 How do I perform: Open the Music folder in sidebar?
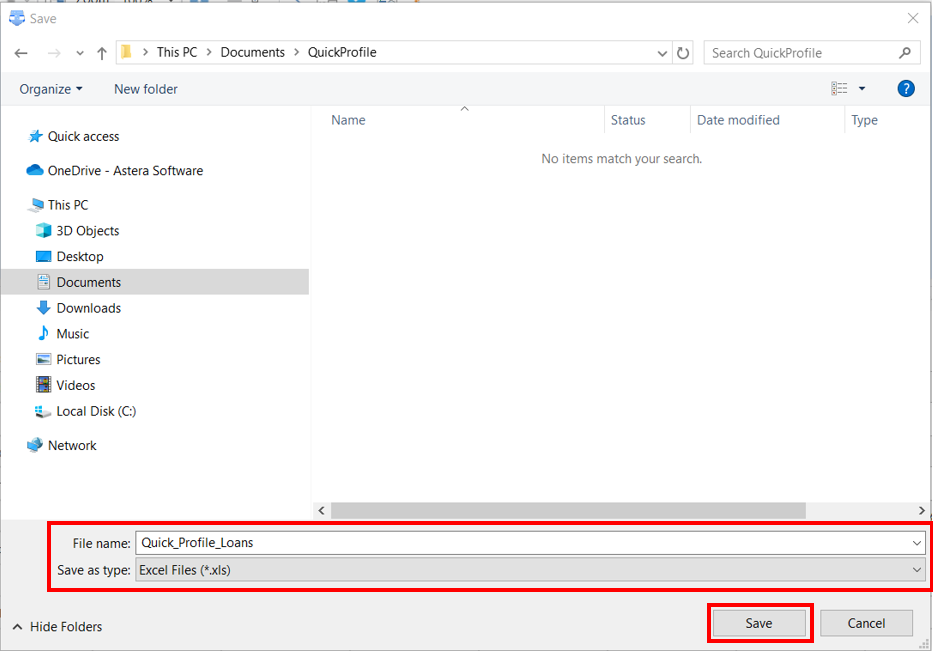pyautogui.click(x=72, y=334)
